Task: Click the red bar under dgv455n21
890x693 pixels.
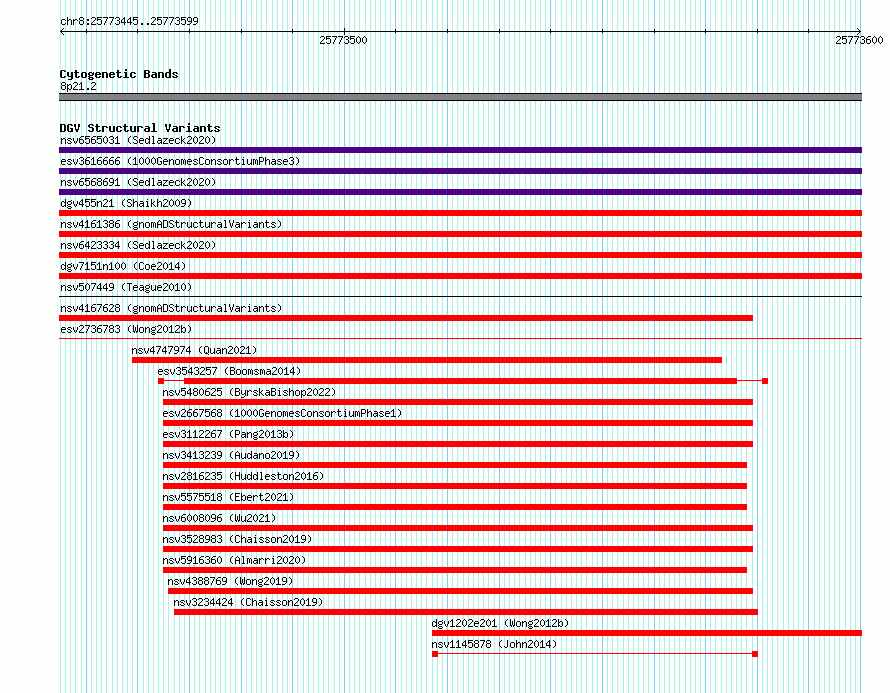Action: point(460,213)
